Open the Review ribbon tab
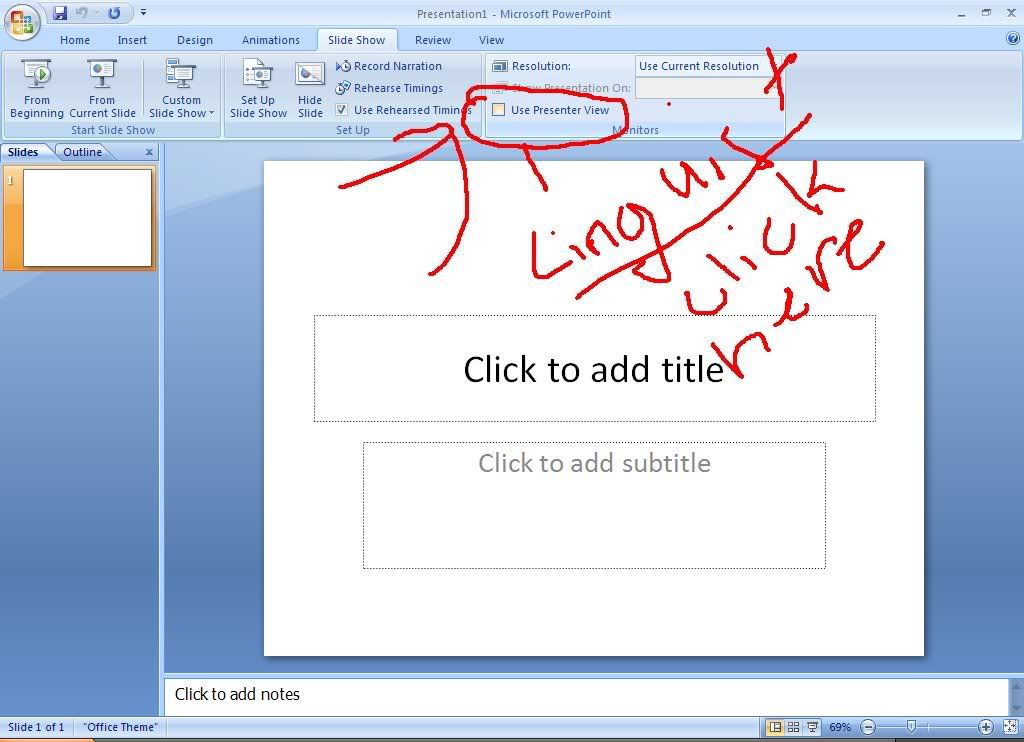1024x742 pixels. click(x=433, y=40)
